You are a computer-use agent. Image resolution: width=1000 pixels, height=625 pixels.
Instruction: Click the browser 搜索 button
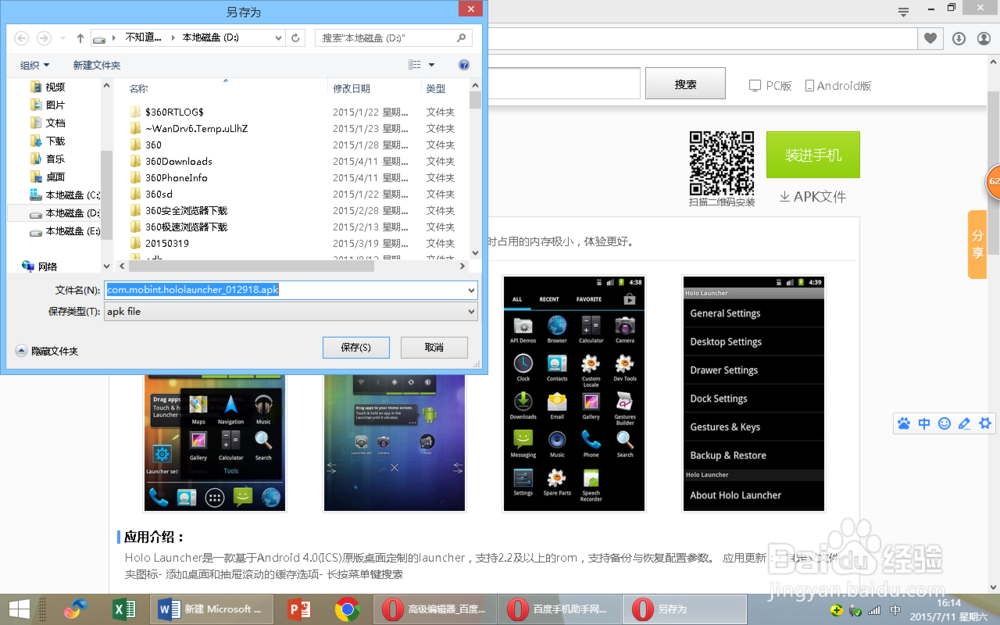coord(685,84)
